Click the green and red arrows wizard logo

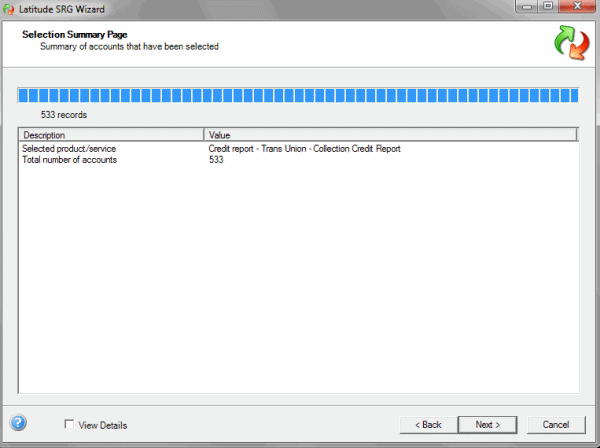pos(572,43)
